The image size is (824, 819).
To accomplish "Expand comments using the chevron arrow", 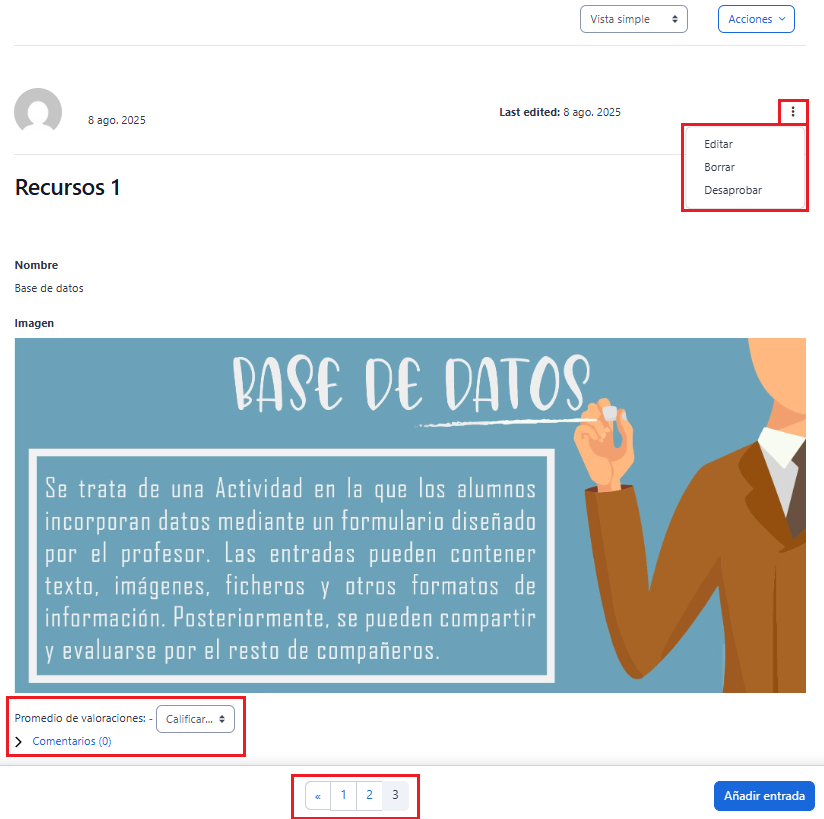I will click(19, 742).
